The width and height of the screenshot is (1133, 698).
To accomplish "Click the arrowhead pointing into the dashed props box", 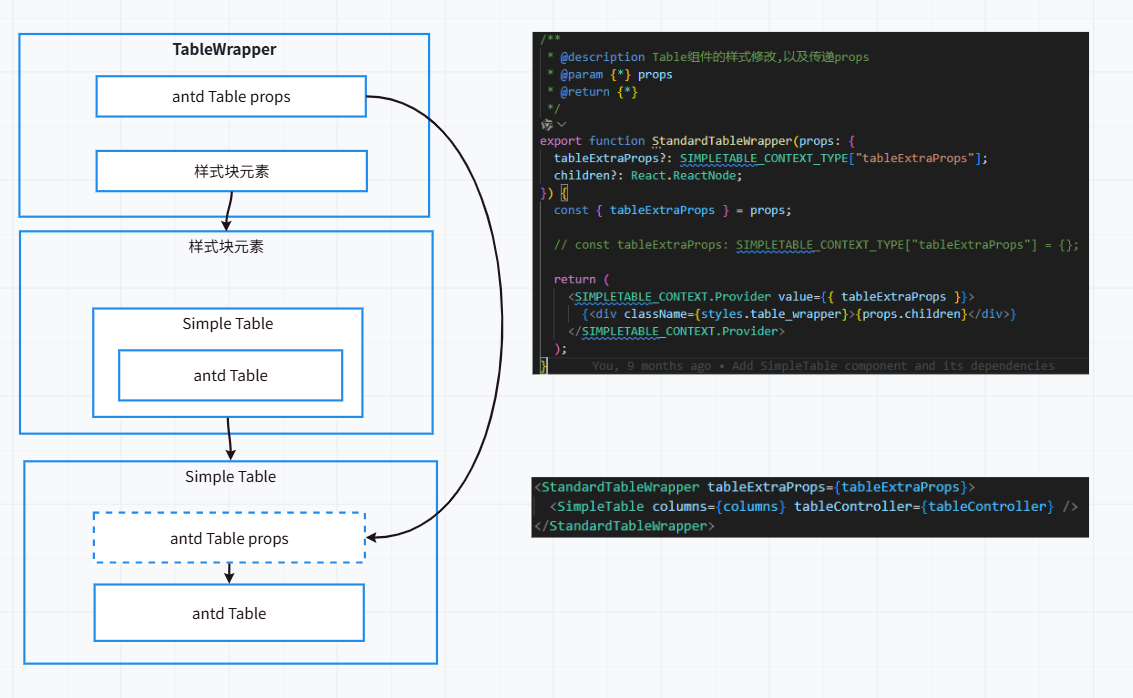I will [x=371, y=538].
